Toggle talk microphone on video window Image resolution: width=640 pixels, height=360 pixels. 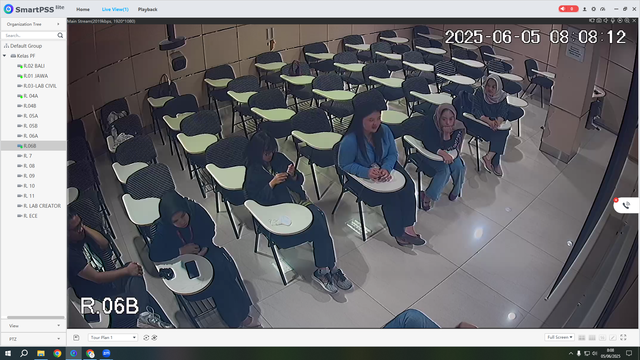pos(613,20)
